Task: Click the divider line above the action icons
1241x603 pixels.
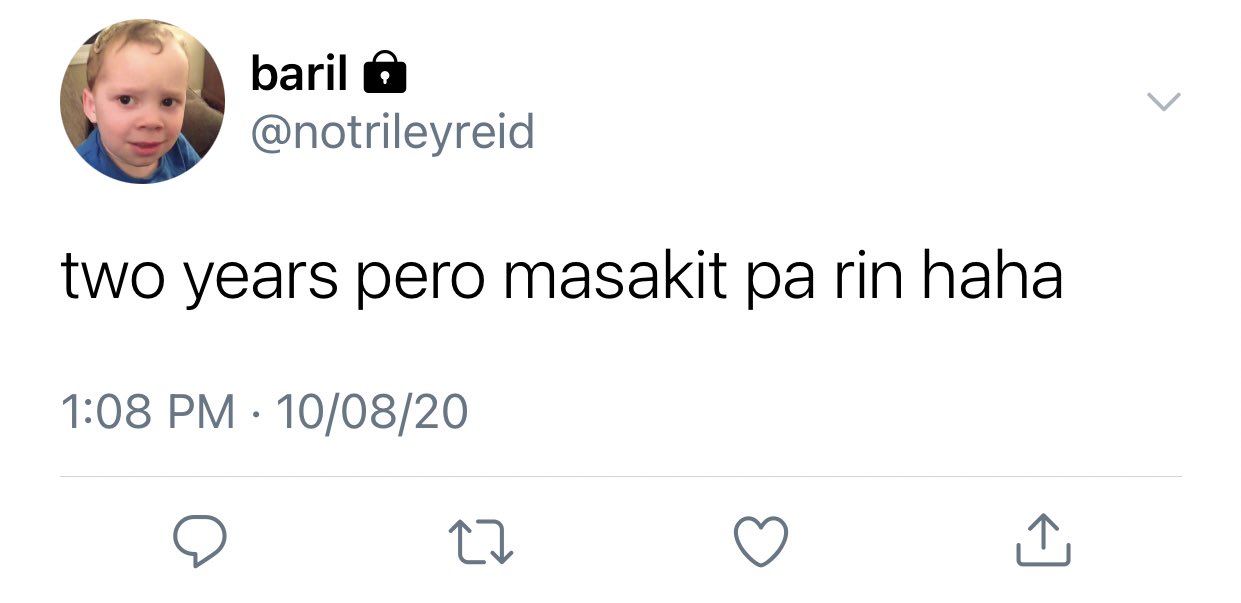Action: point(620,477)
